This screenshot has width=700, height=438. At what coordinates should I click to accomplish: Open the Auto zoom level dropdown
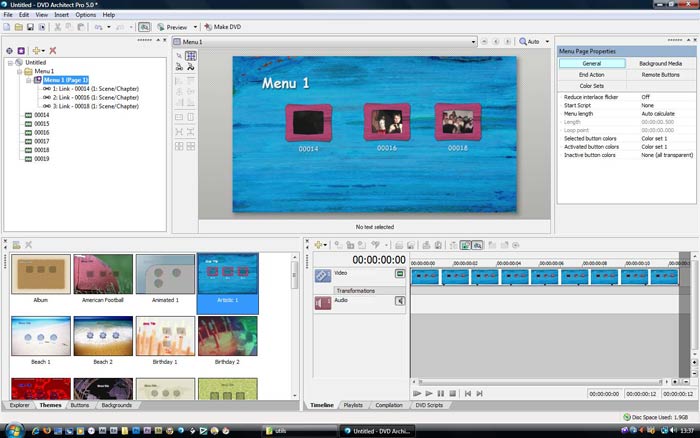[547, 42]
